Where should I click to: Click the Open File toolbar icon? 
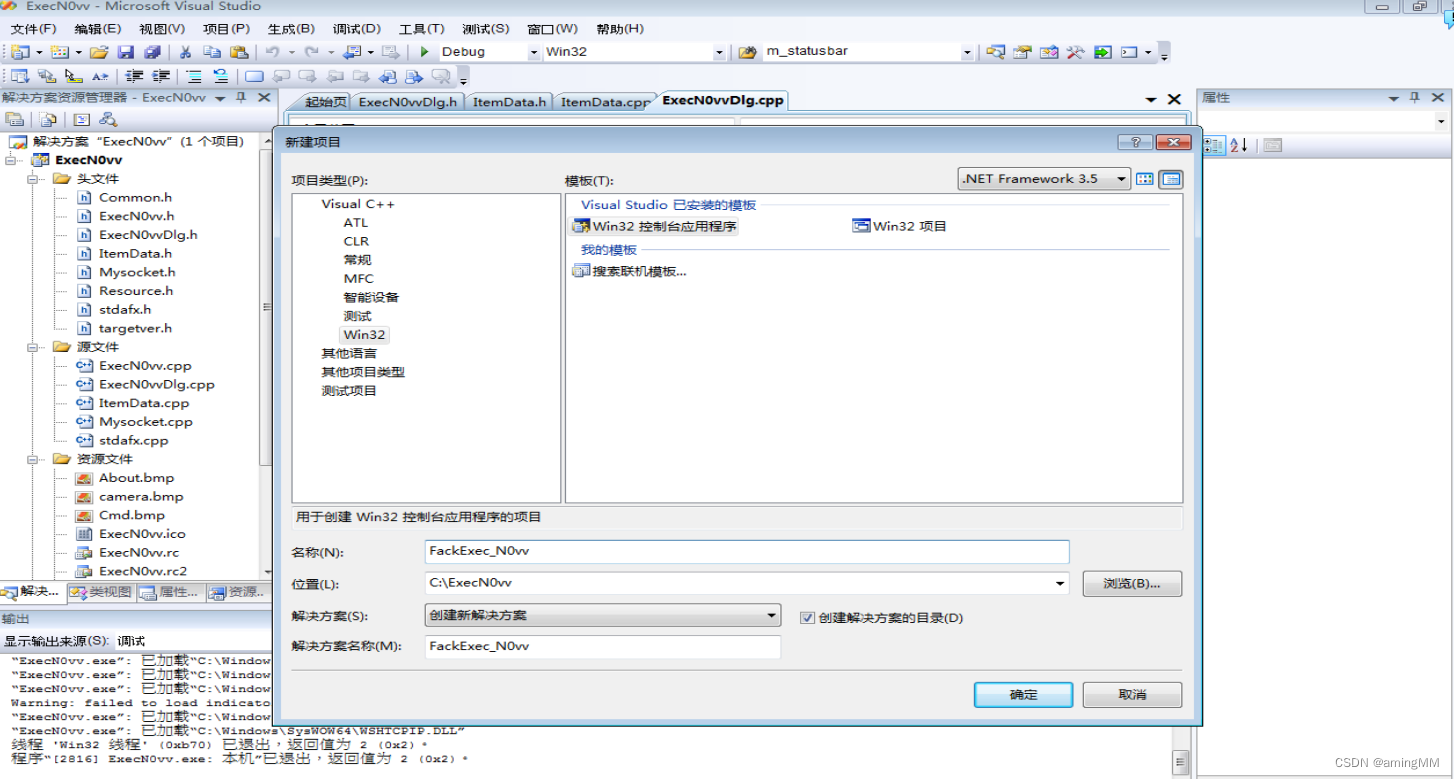tap(99, 52)
